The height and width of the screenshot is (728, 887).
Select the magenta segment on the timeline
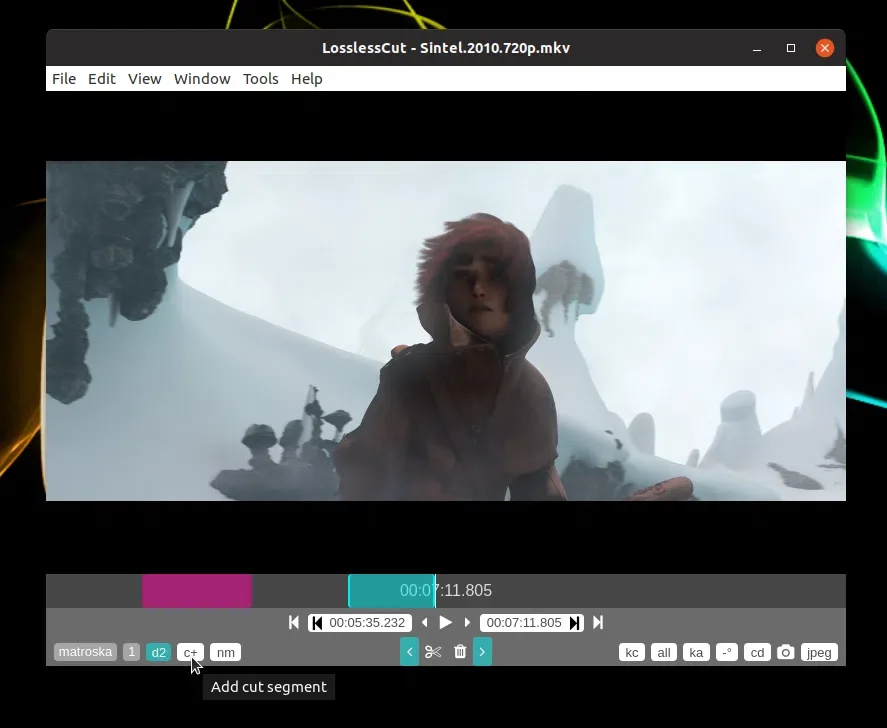196,591
